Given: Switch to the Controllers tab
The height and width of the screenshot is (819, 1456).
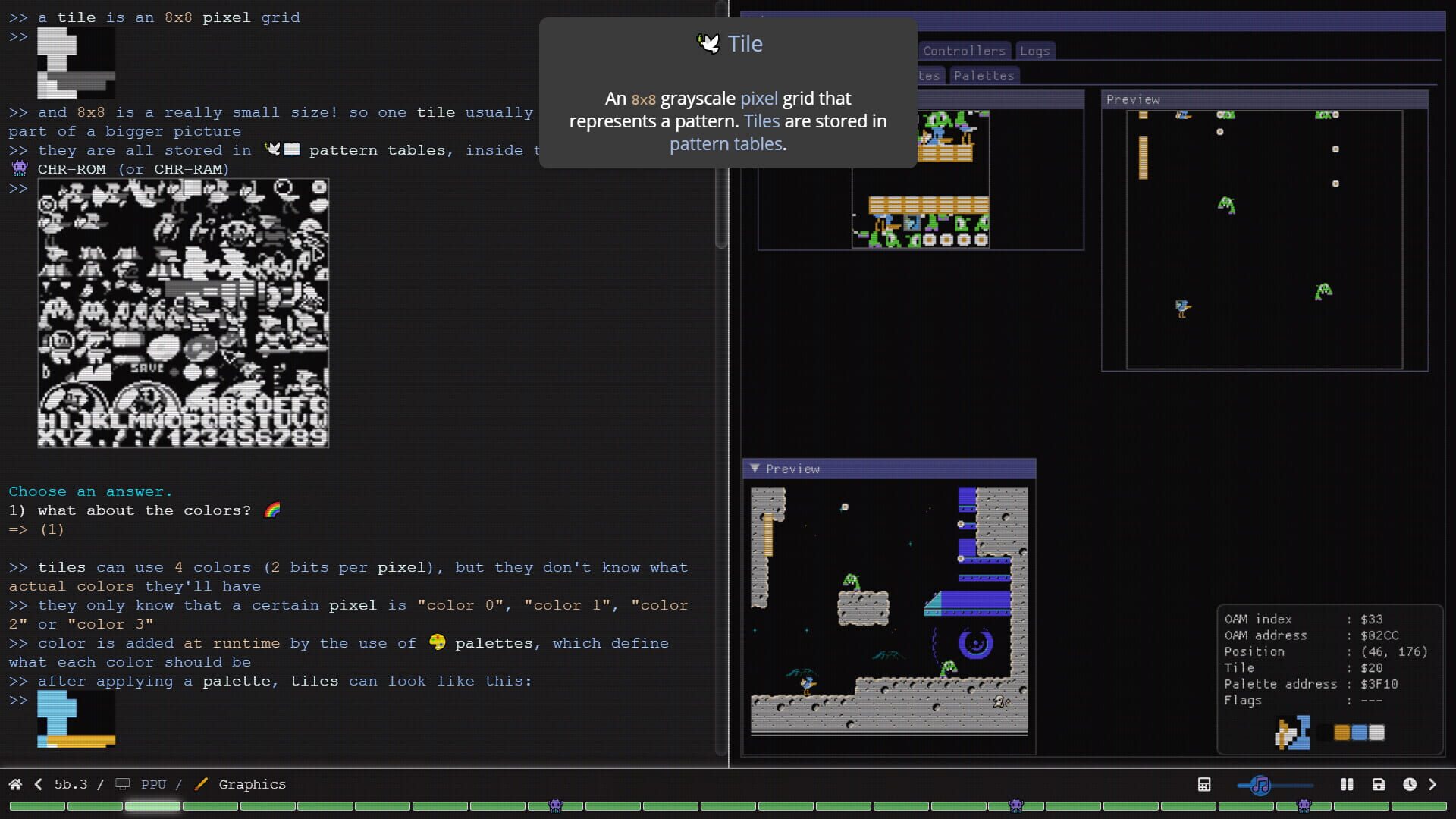Looking at the screenshot, I should coord(964,51).
